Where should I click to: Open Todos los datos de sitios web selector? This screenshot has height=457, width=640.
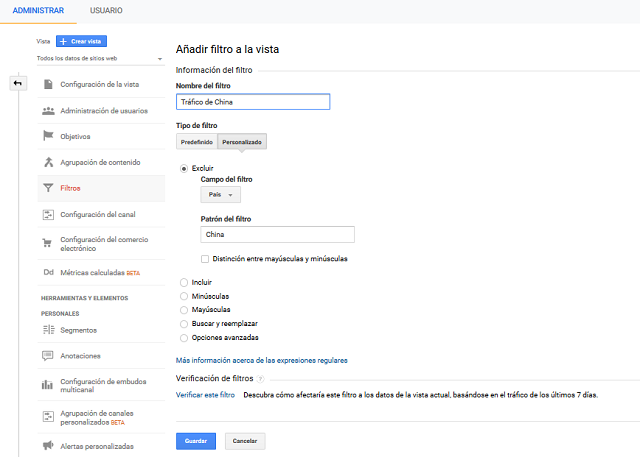point(100,58)
